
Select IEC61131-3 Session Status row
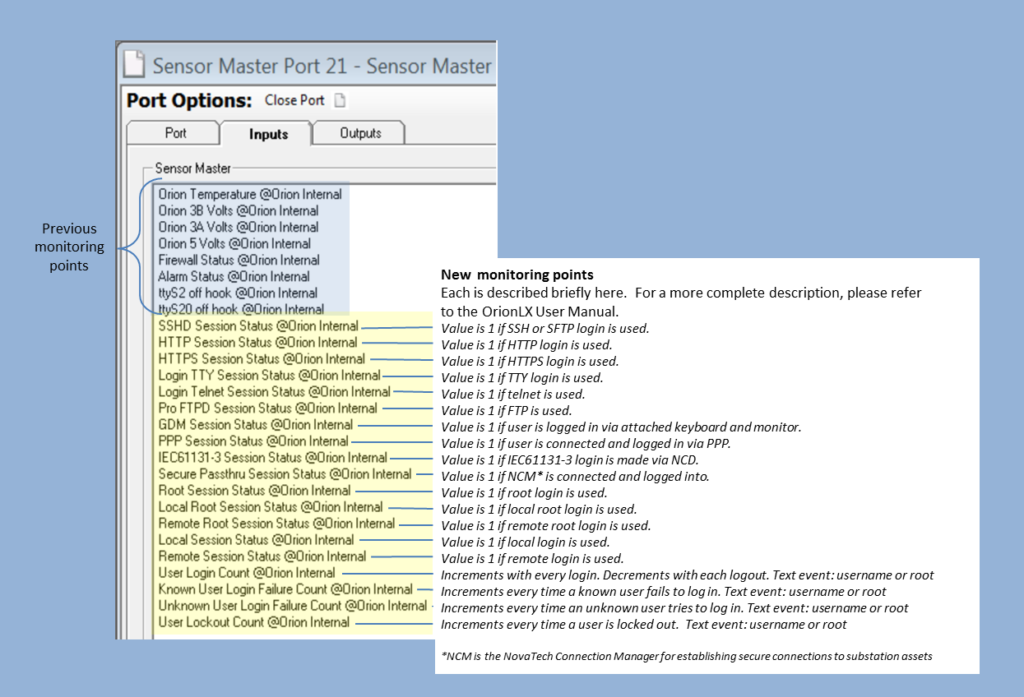tap(272, 457)
